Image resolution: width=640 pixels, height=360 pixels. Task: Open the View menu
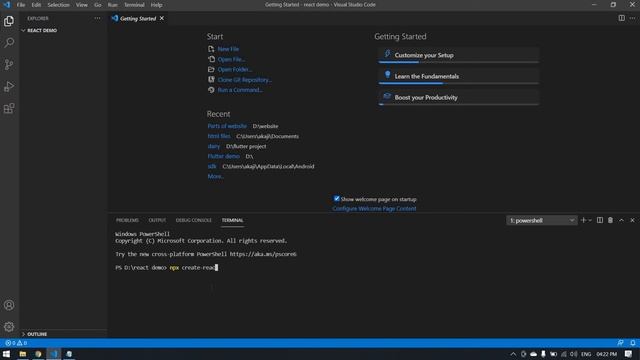[x=82, y=5]
